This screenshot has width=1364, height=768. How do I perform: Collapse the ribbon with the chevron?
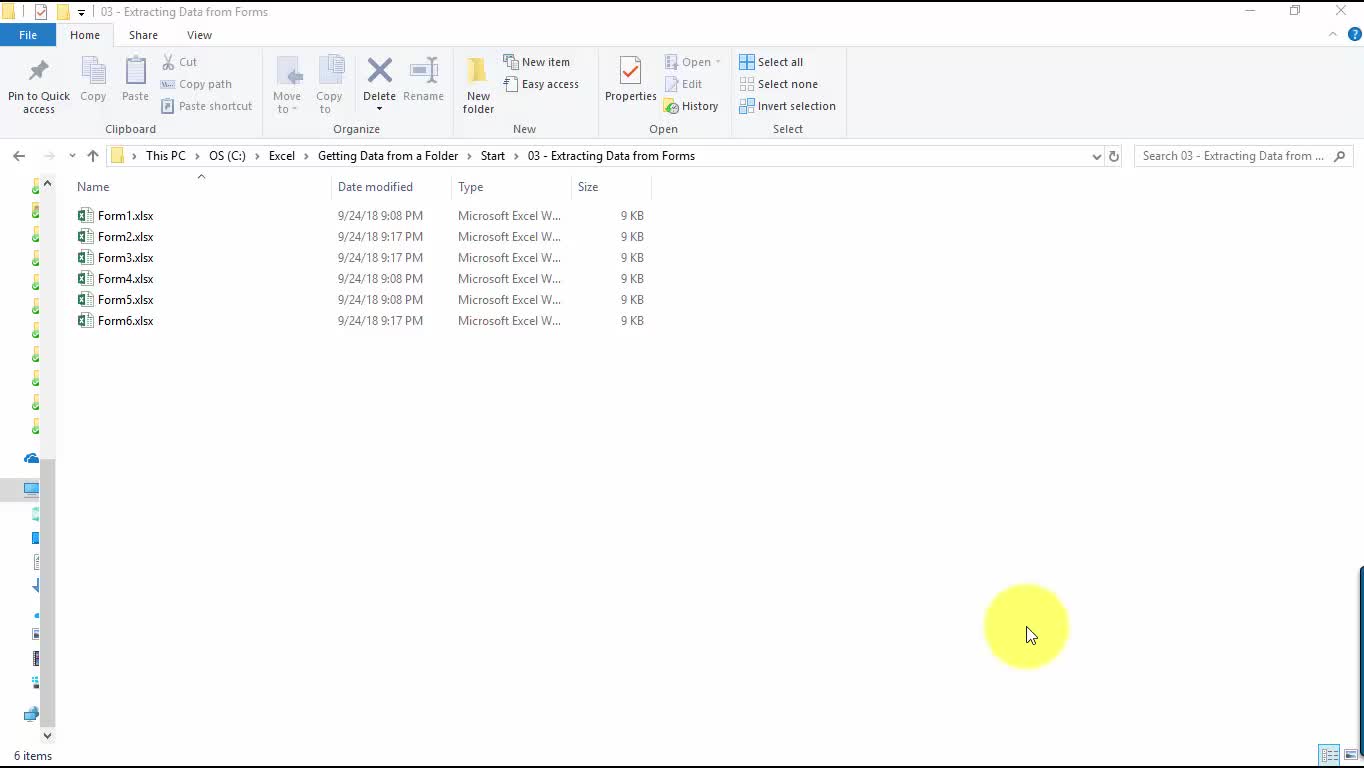(1333, 34)
